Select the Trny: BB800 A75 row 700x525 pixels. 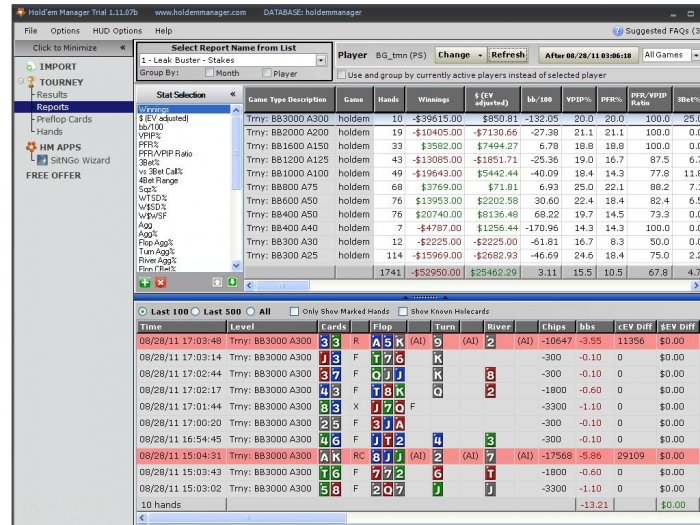[472, 187]
